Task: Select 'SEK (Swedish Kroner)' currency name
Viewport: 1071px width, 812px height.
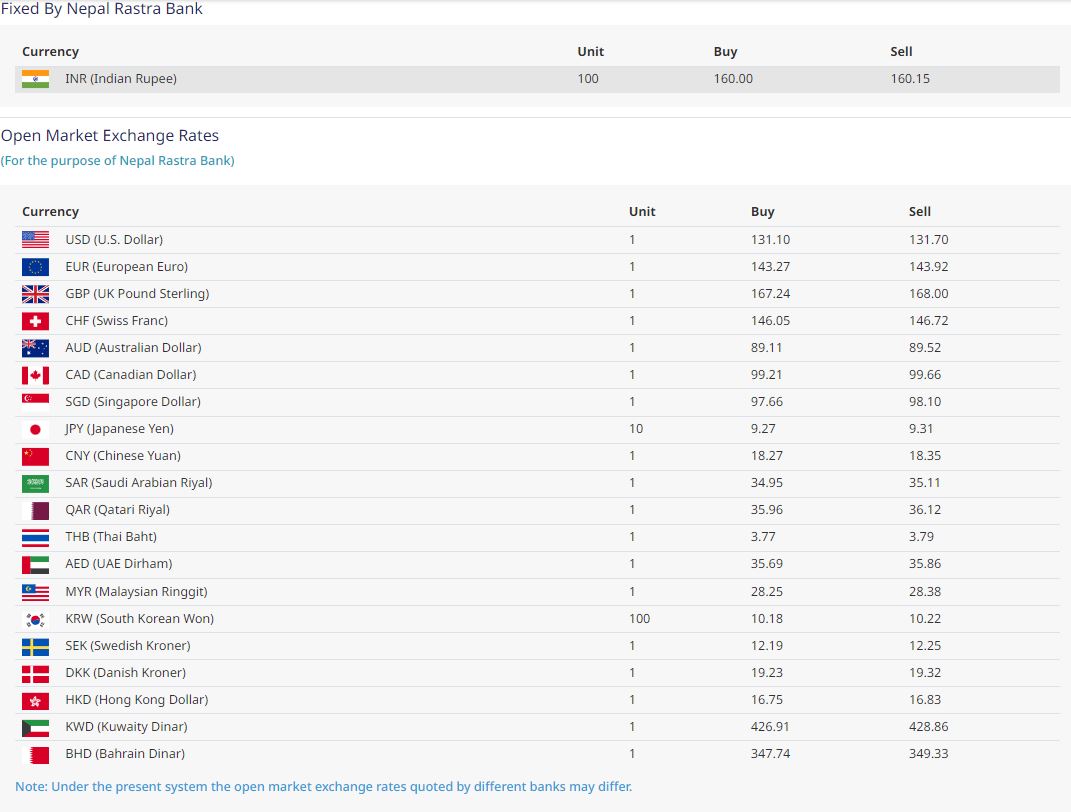Action: 128,645
